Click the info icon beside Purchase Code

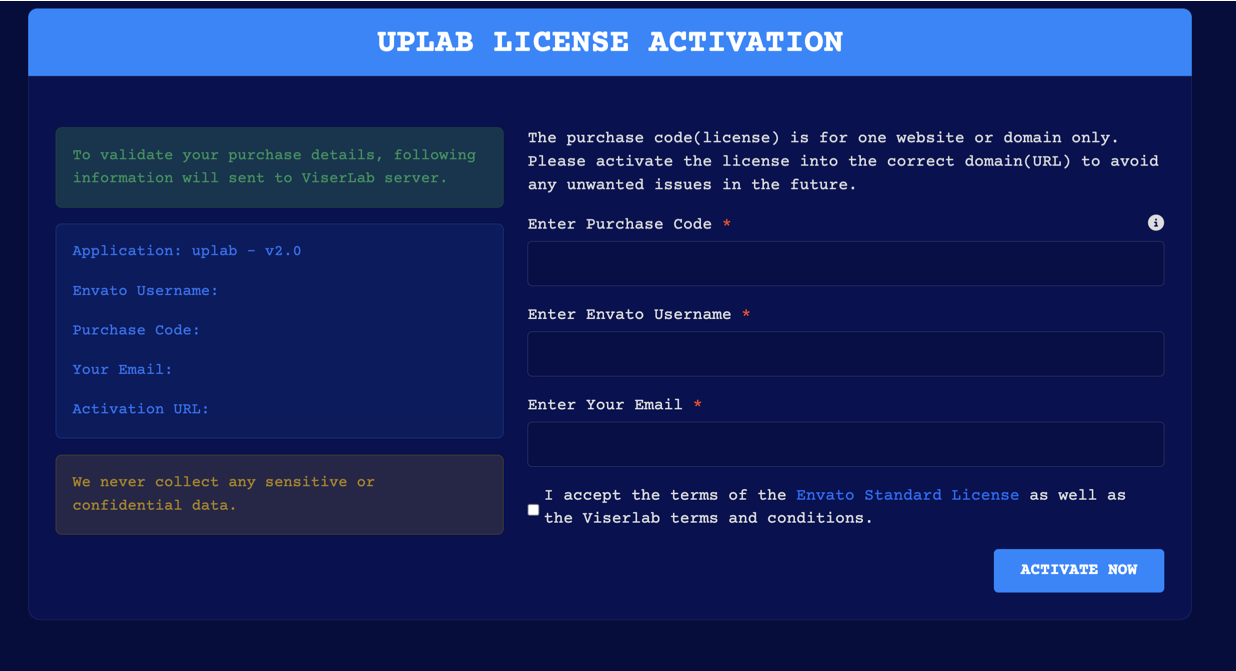tap(1155, 223)
